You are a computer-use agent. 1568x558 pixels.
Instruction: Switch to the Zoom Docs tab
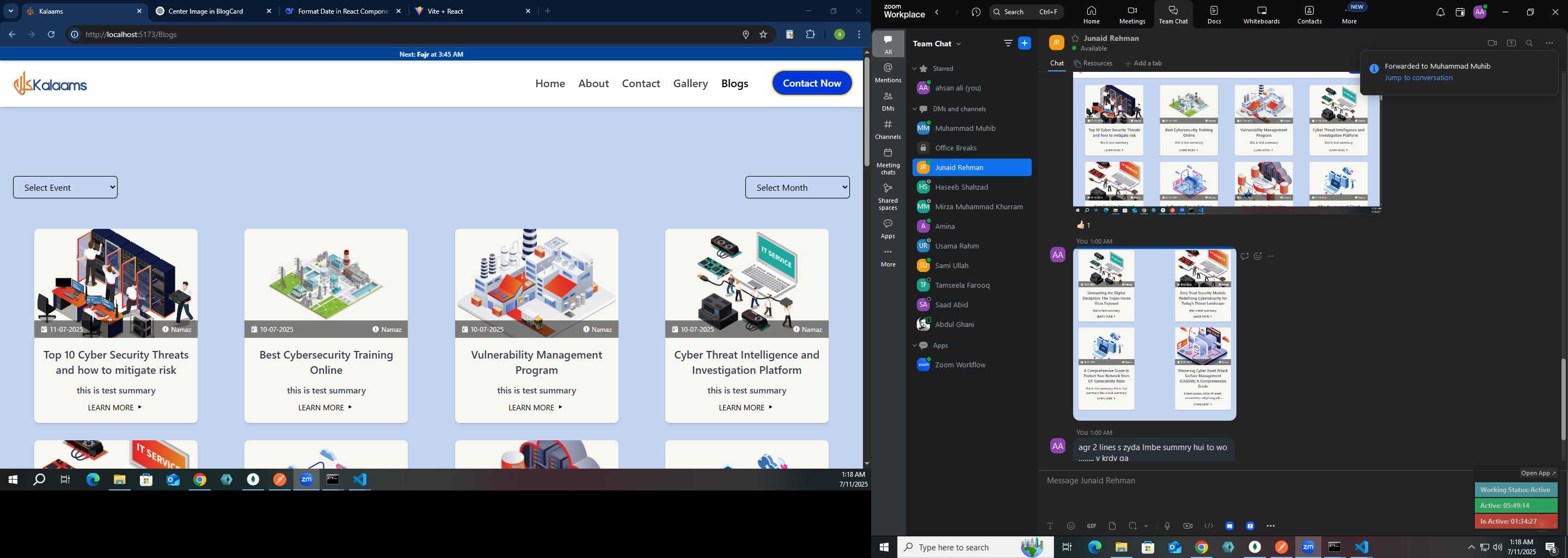click(1214, 15)
